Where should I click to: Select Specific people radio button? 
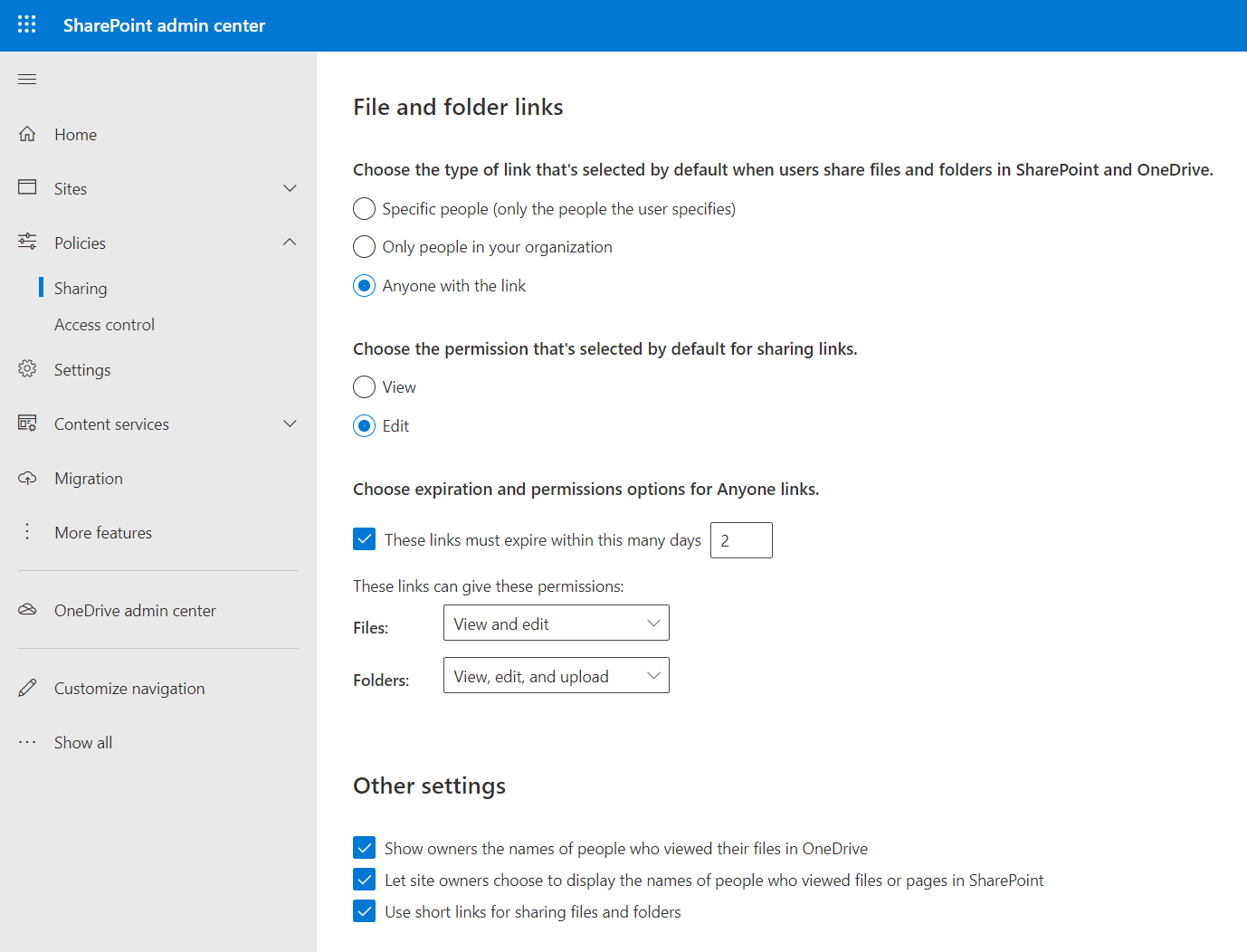coord(364,209)
